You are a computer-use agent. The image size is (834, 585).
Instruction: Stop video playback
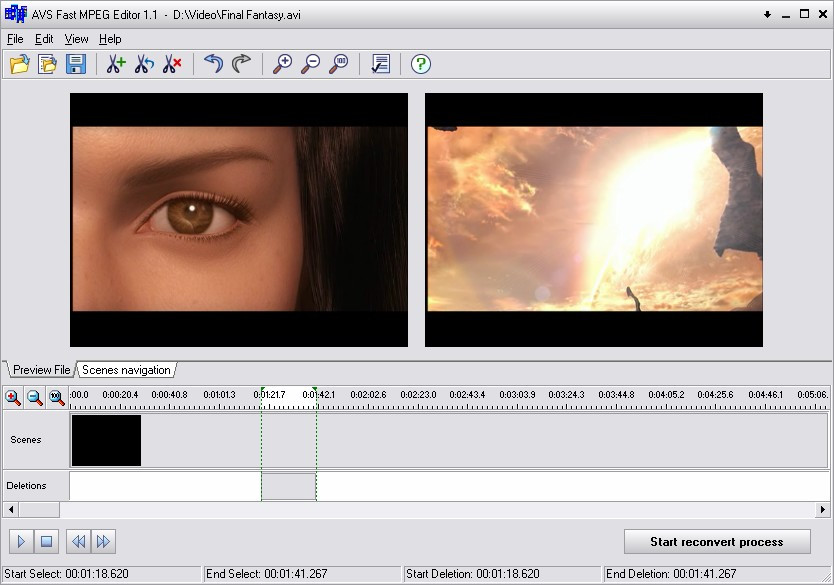(46, 542)
